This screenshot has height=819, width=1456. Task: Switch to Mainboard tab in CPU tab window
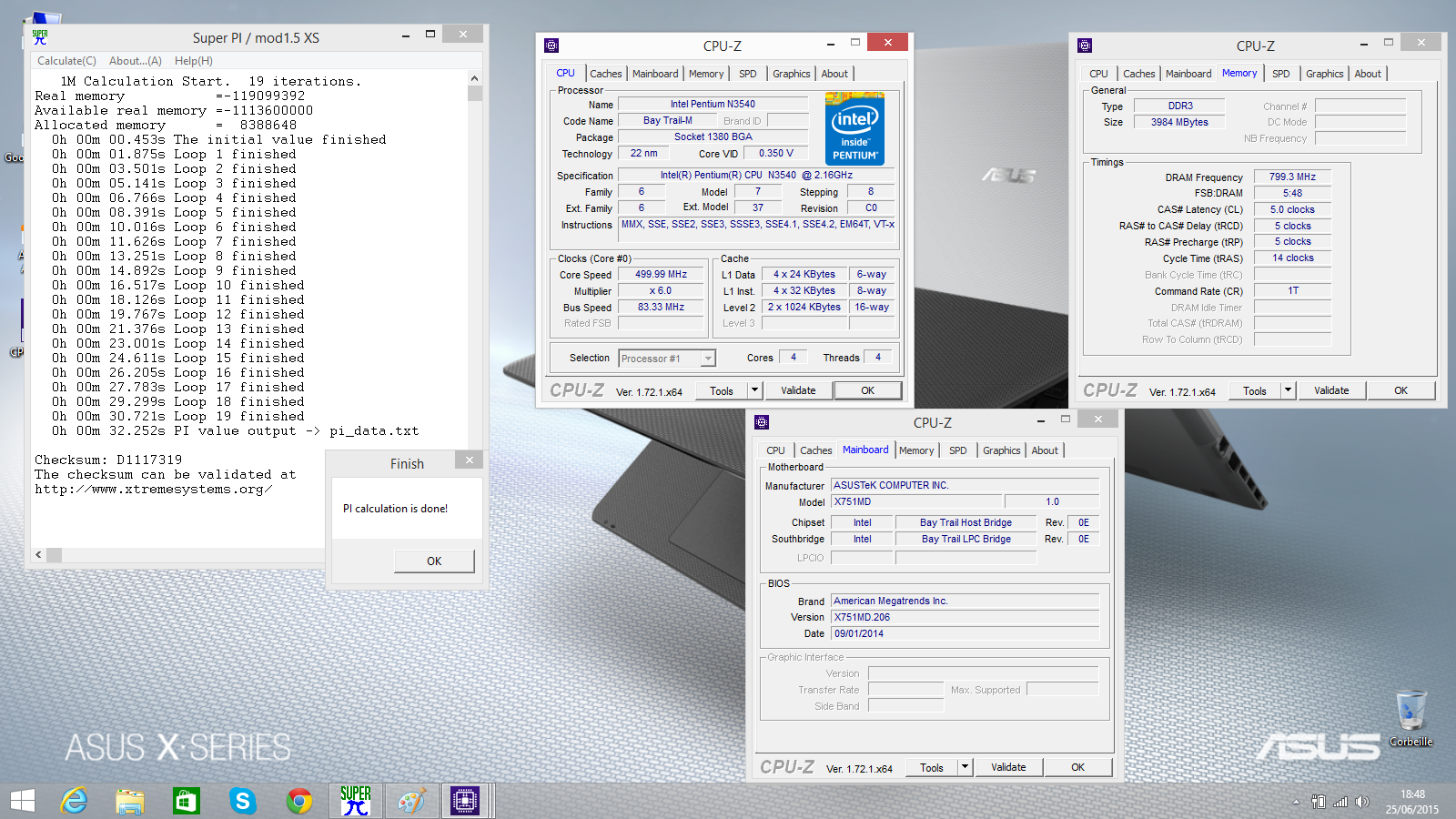click(x=655, y=74)
